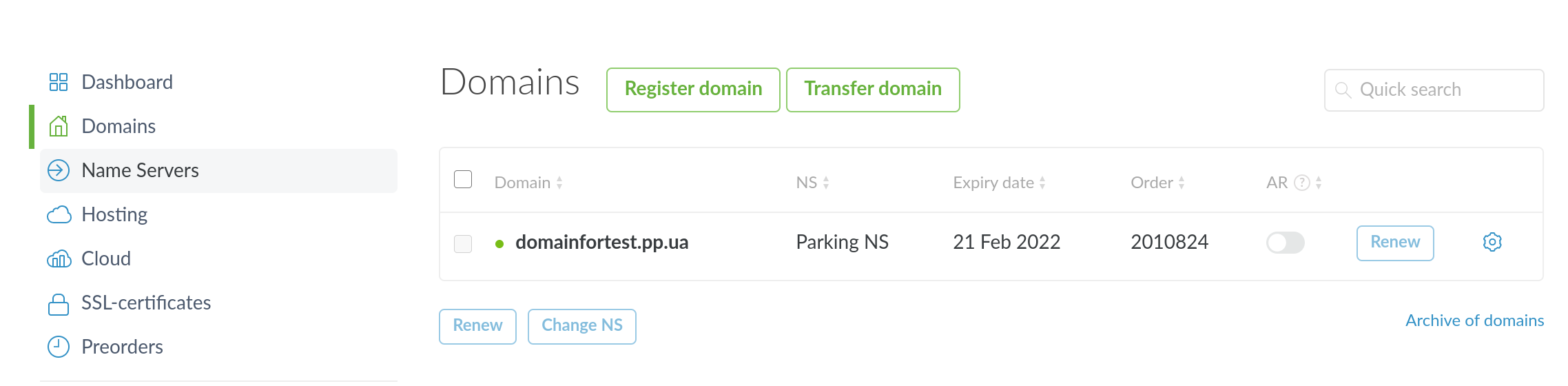Open the Archive of domains link

click(1474, 321)
